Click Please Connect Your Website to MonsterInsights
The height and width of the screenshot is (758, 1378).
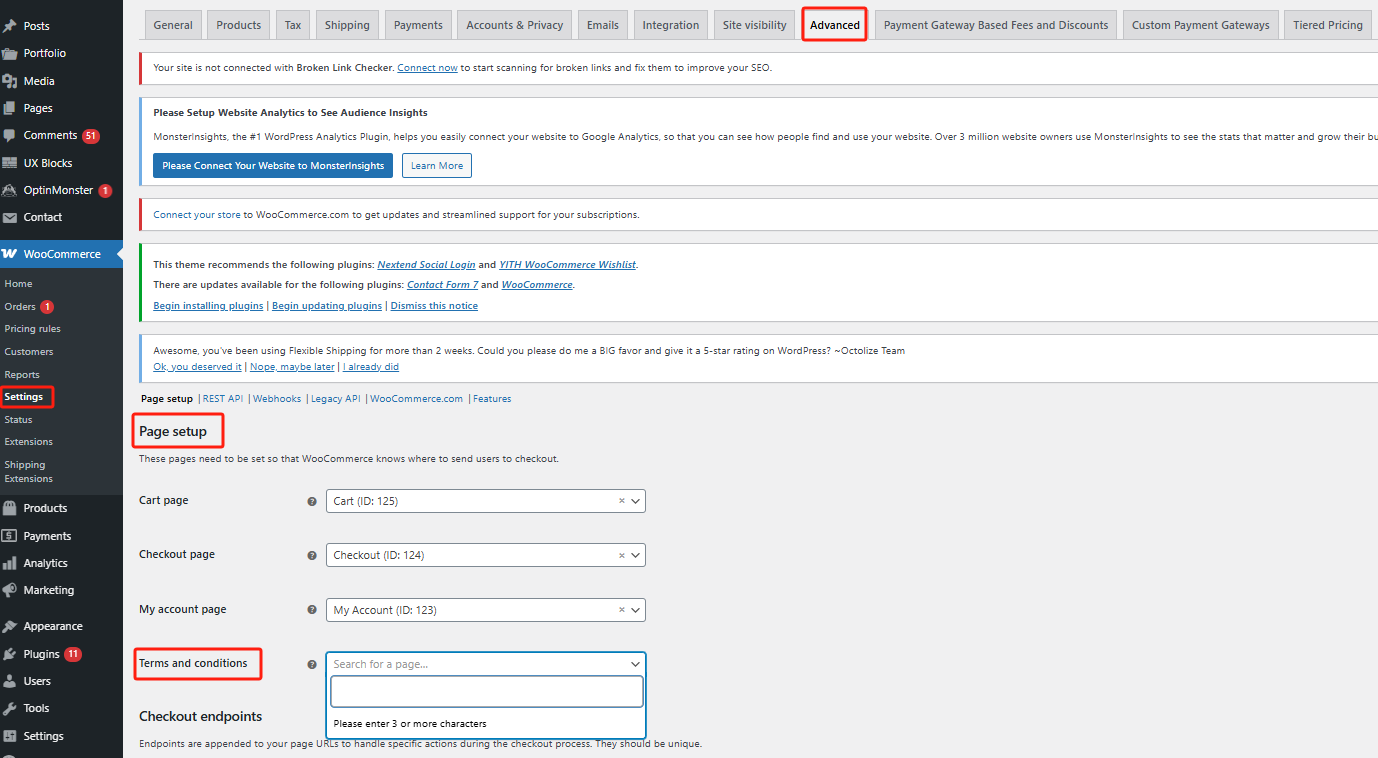[x=272, y=165]
